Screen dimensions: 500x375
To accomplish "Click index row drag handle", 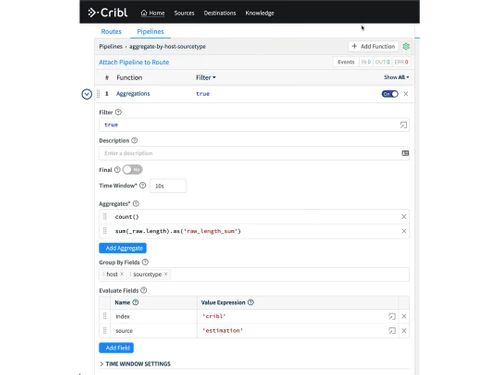I will click(105, 316).
